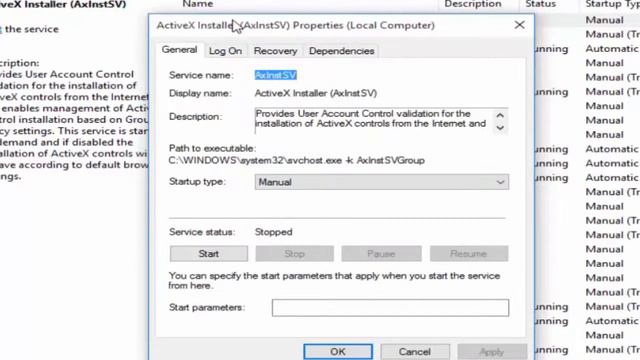Open the Startup type dropdown

point(382,182)
